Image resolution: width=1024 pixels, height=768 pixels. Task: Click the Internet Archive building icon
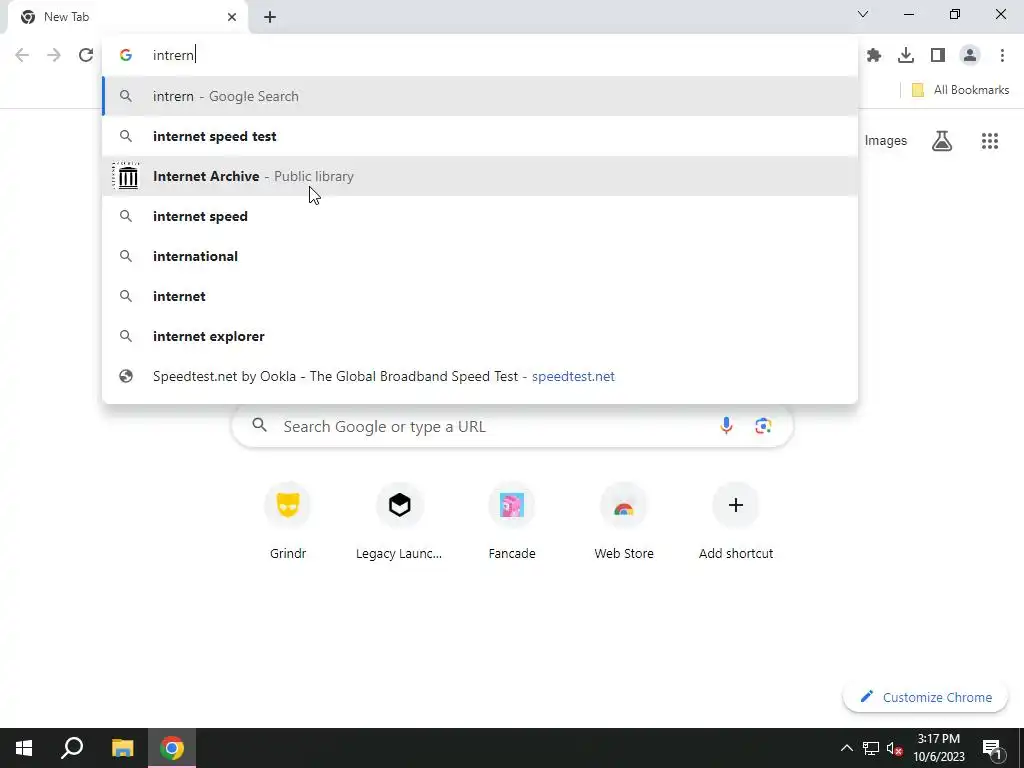click(x=127, y=176)
